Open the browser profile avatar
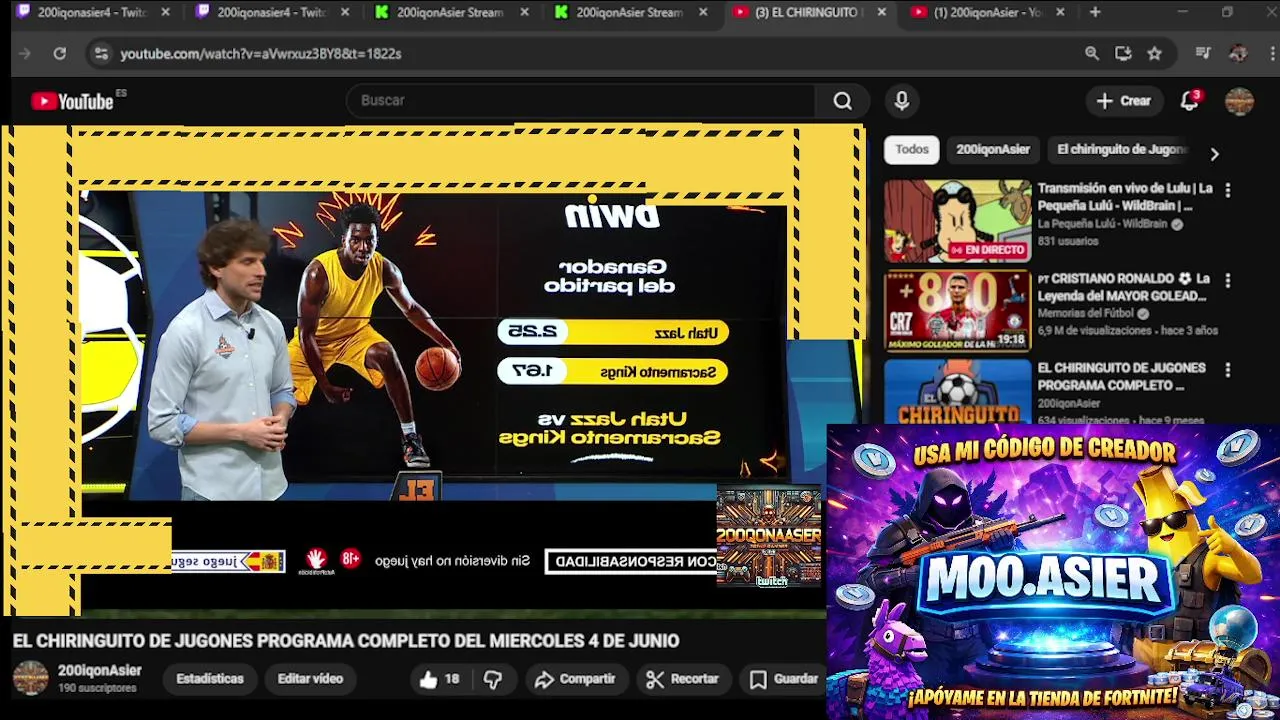Image resolution: width=1280 pixels, height=720 pixels. click(x=1238, y=54)
